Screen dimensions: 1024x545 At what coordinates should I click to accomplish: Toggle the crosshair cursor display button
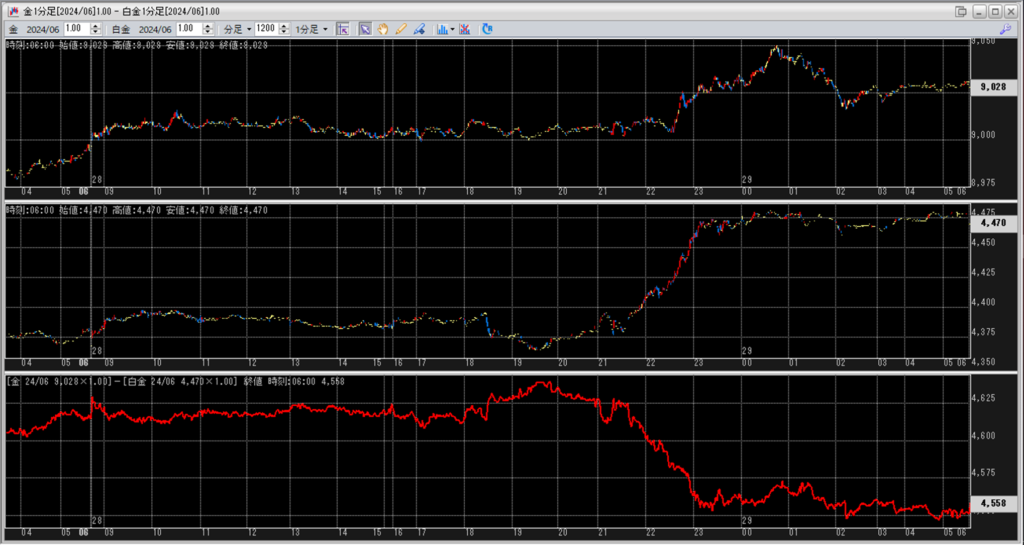(x=343, y=29)
